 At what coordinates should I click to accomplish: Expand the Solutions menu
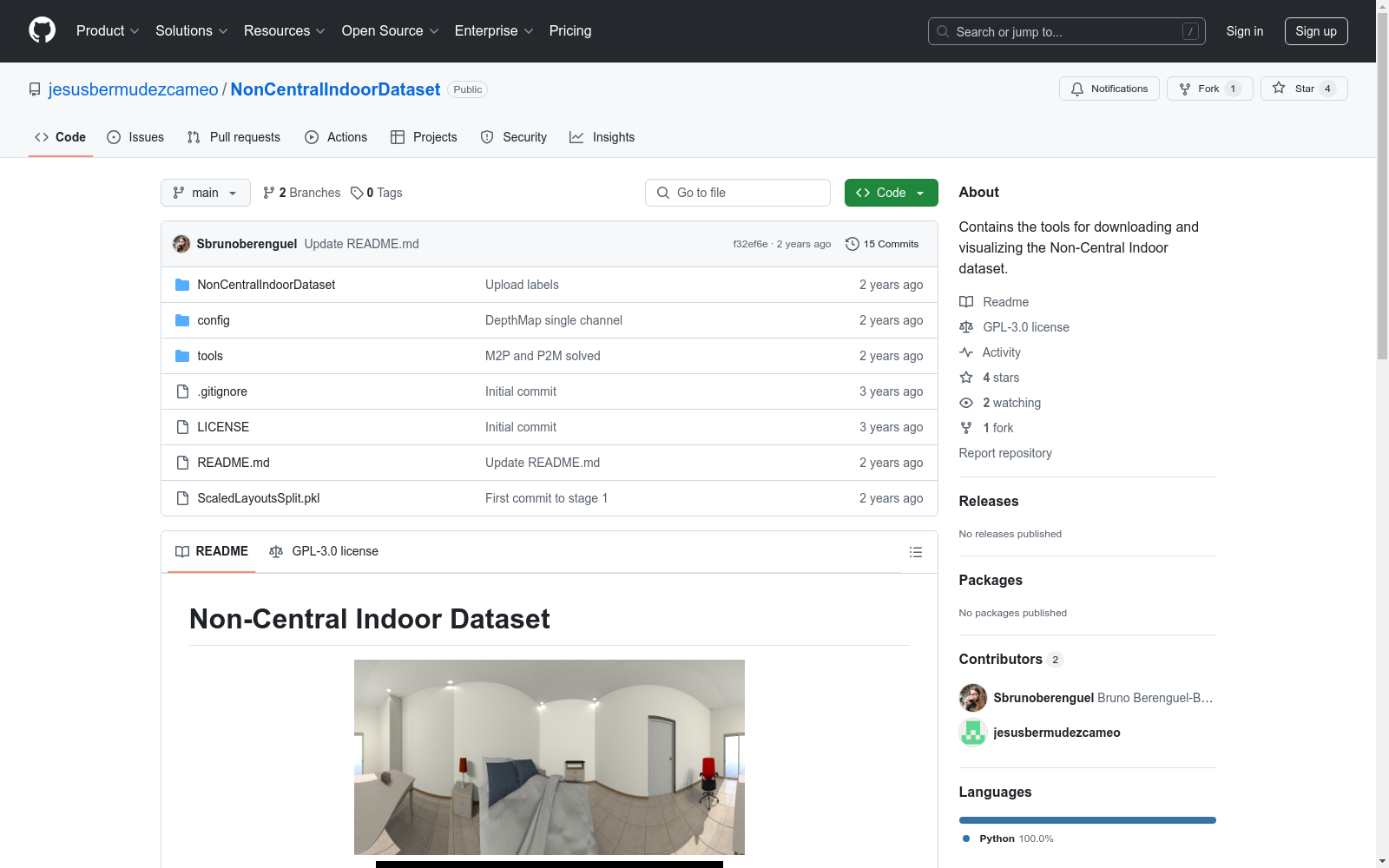pyautogui.click(x=192, y=30)
